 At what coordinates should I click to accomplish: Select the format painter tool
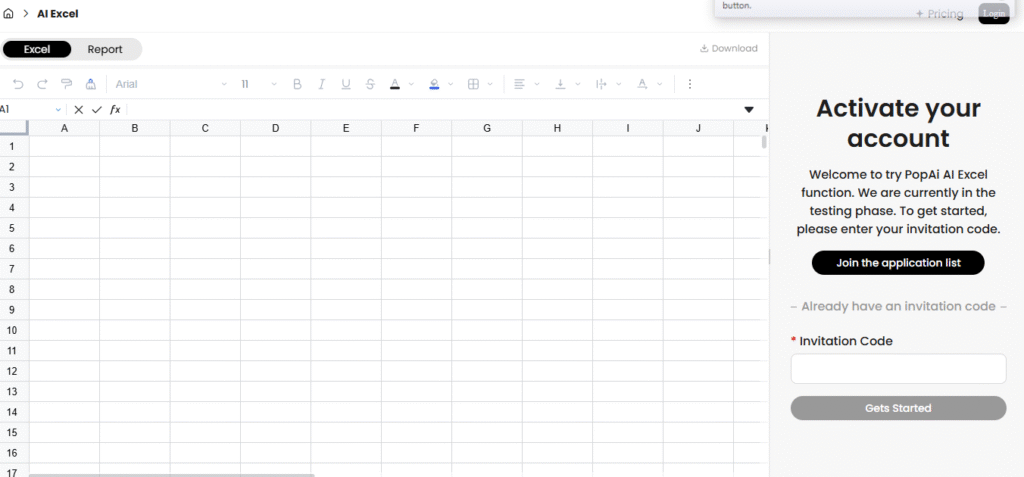pos(67,84)
